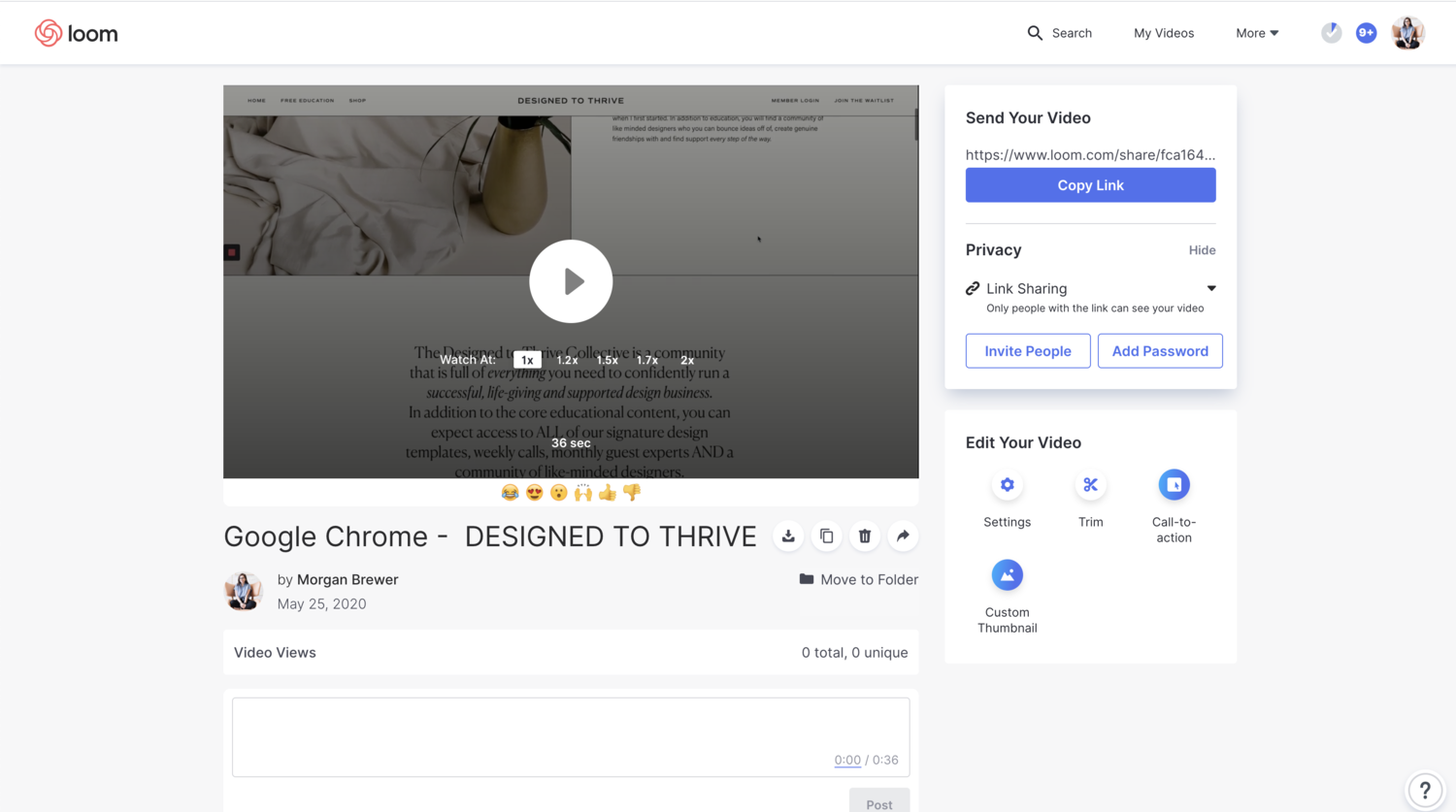1456x812 pixels.
Task: Click the share arrow icon
Action: [x=903, y=536]
